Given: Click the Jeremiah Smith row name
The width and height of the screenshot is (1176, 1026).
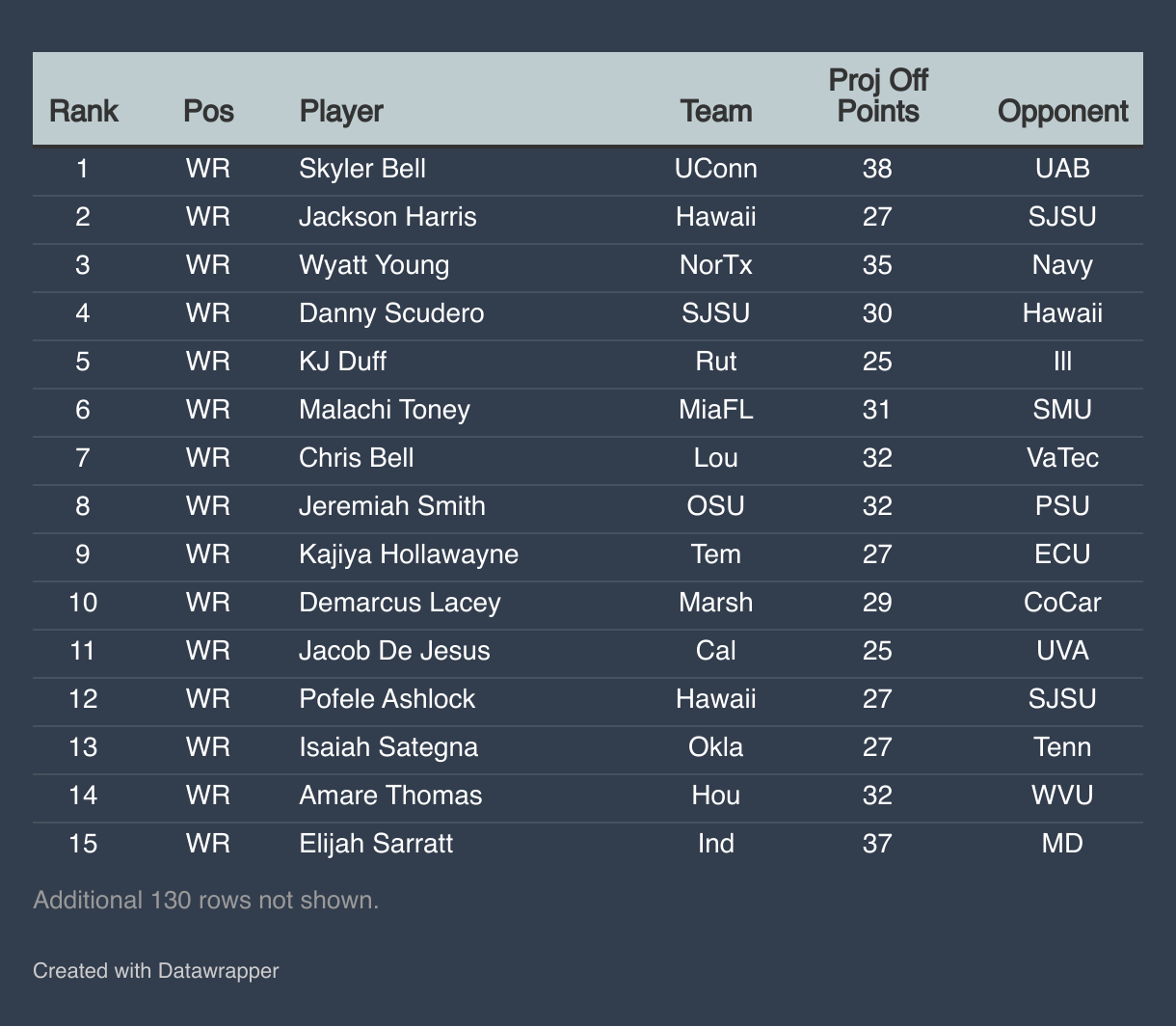Looking at the screenshot, I should (392, 506).
